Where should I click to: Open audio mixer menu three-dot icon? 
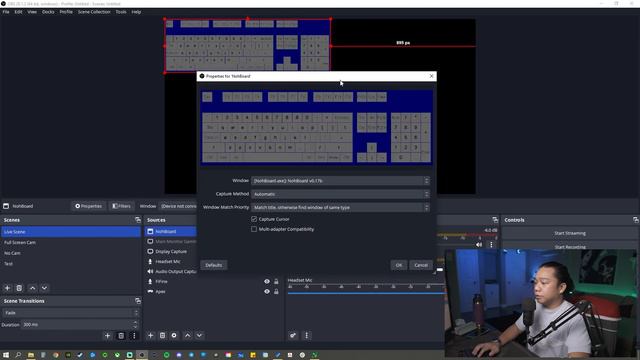point(307,336)
